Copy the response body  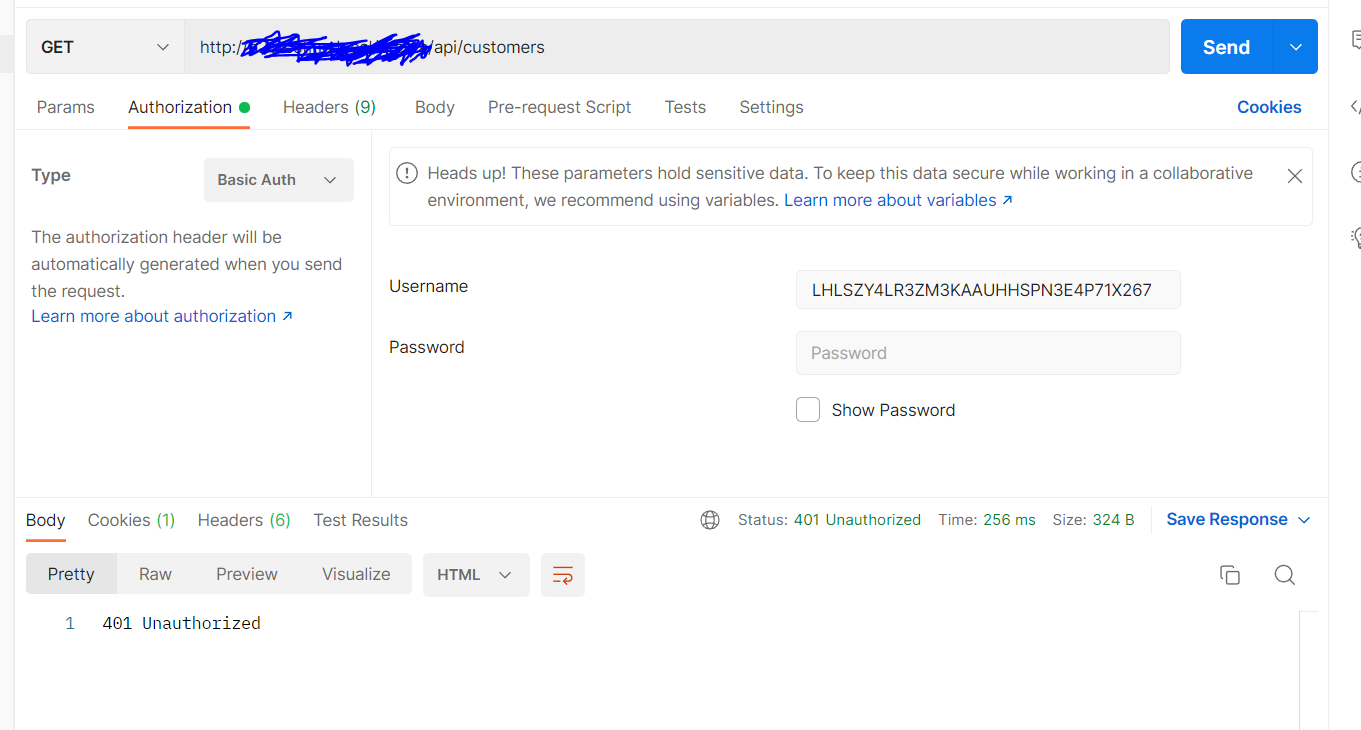[x=1230, y=575]
